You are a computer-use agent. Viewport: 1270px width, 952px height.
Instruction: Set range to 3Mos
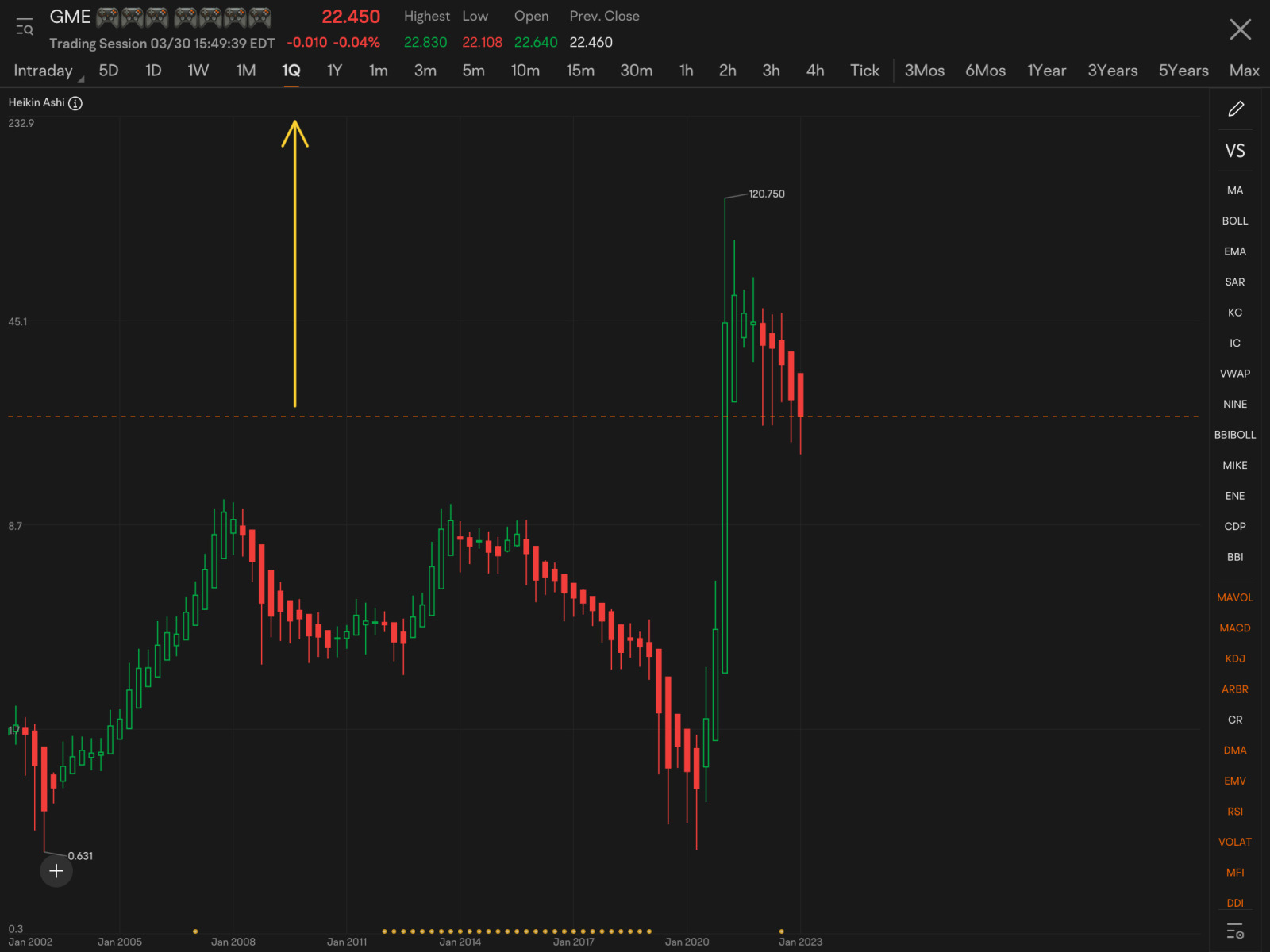[x=925, y=71]
